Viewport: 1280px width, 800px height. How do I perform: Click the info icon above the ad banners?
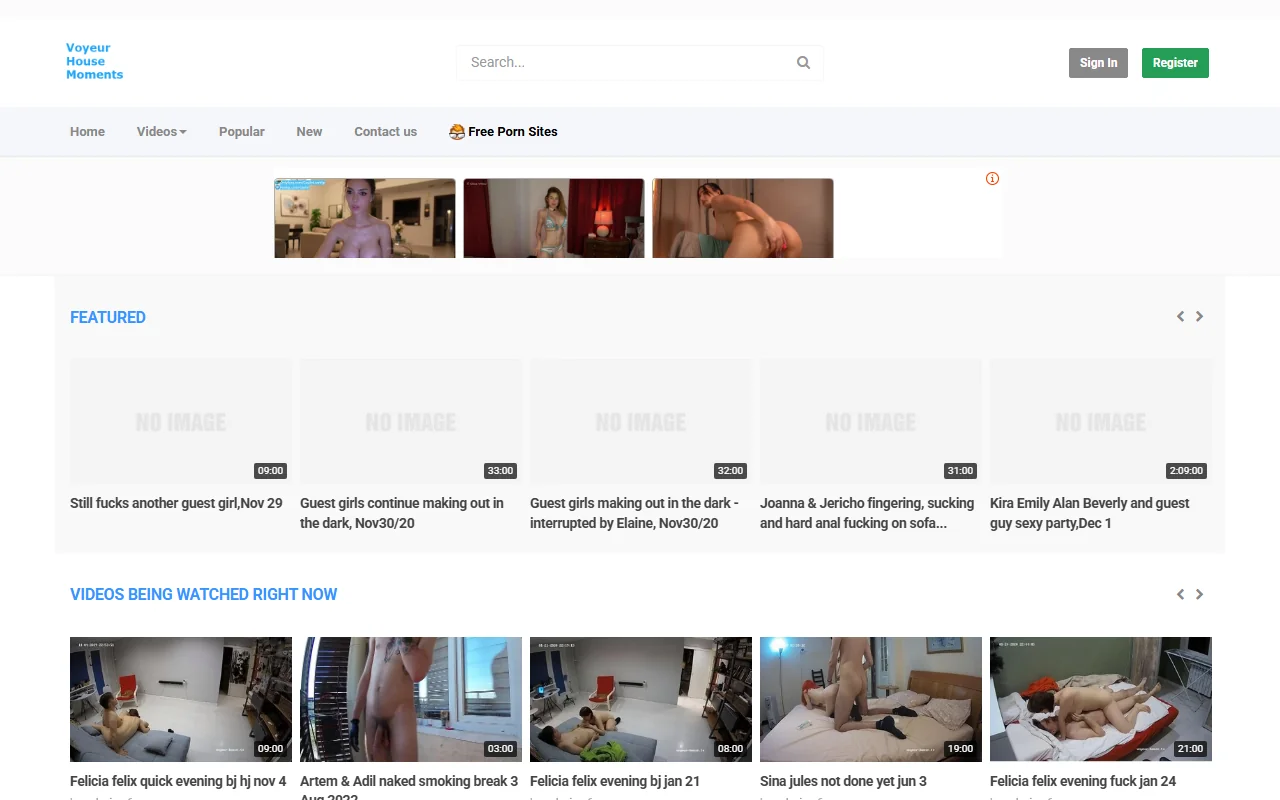(x=992, y=178)
